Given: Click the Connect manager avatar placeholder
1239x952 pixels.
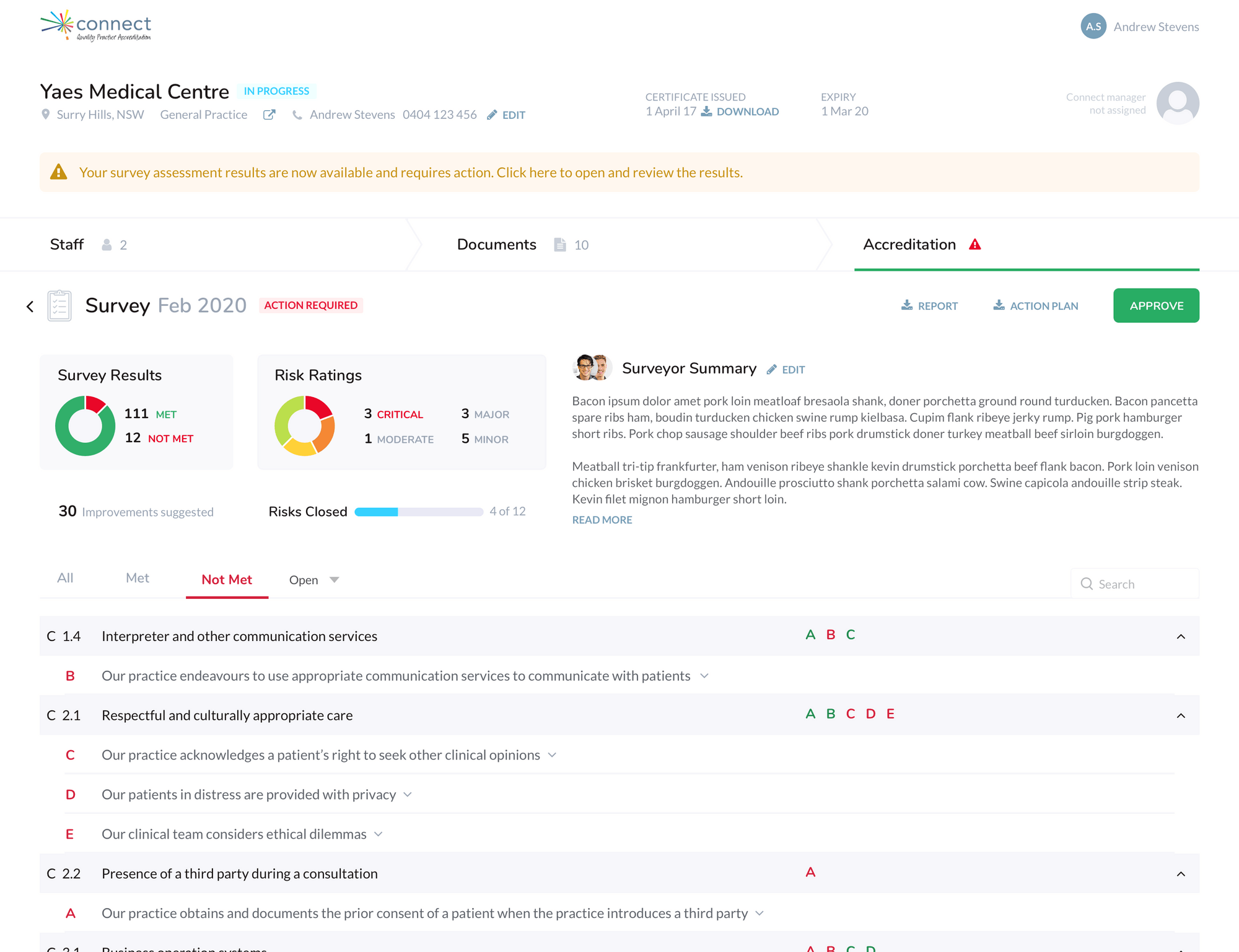Looking at the screenshot, I should [x=1177, y=103].
